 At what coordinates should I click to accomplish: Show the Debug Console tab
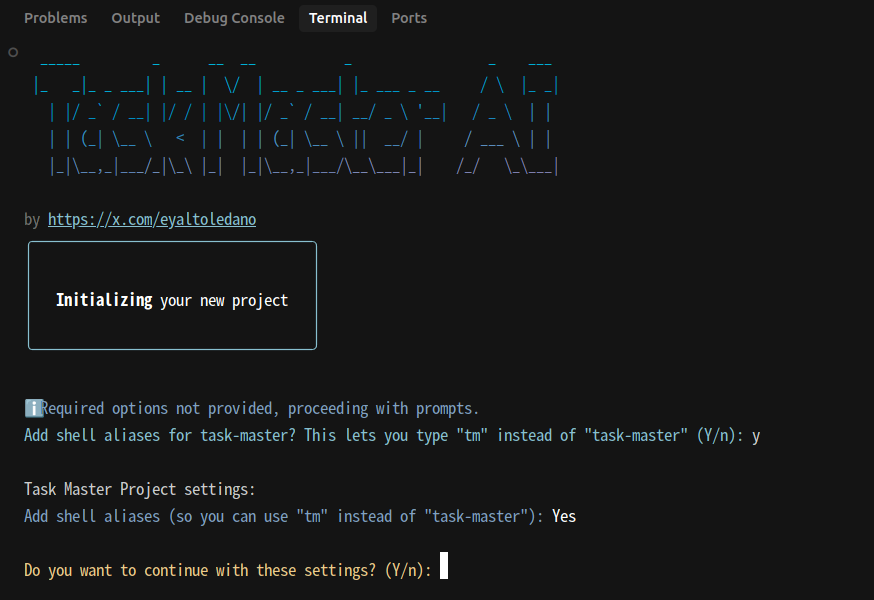pyautogui.click(x=234, y=18)
